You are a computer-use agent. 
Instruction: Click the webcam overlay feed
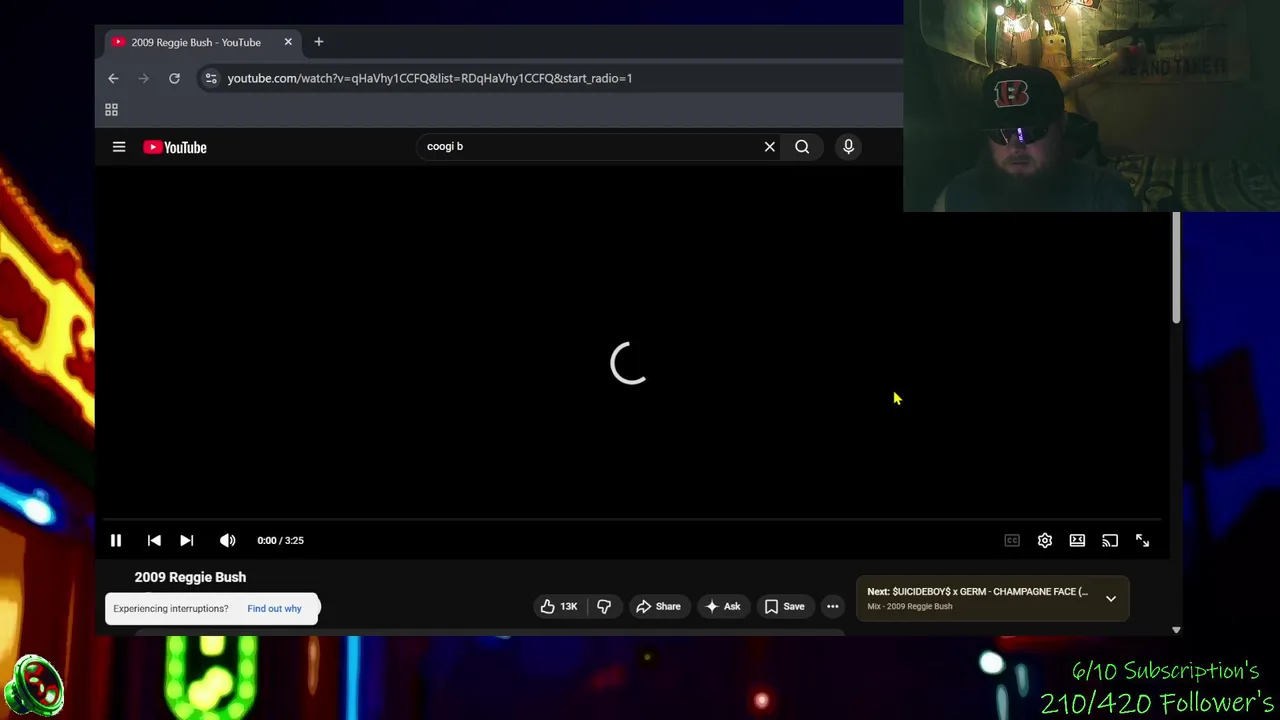tap(1091, 106)
